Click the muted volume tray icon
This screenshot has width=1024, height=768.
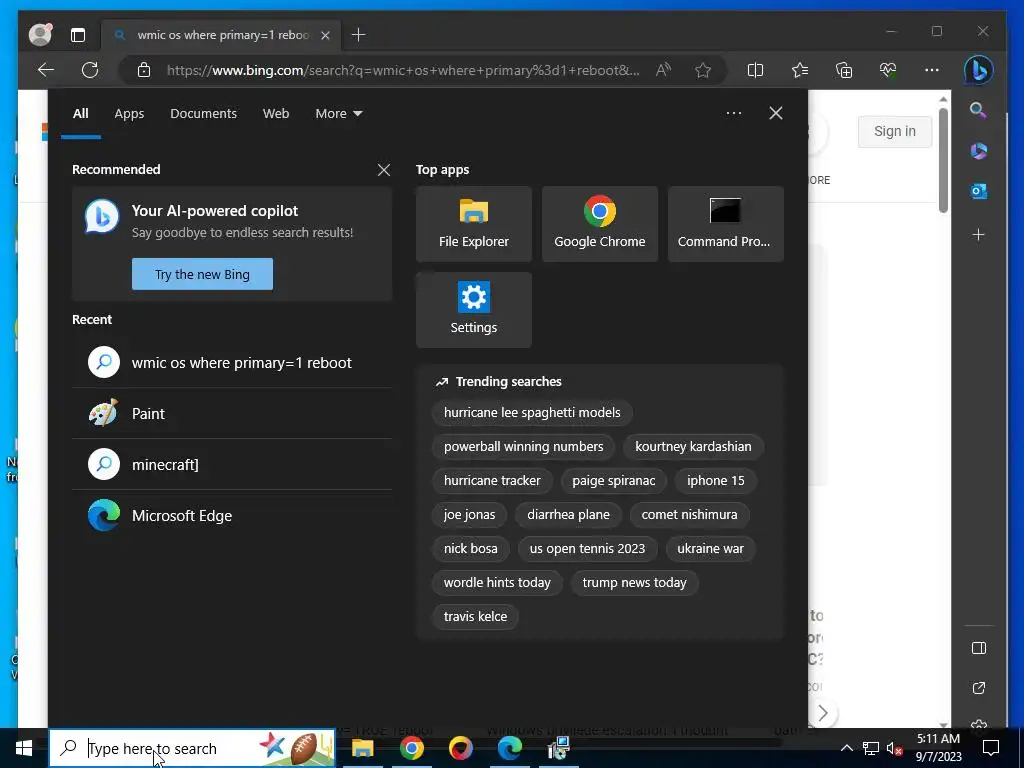[894, 748]
